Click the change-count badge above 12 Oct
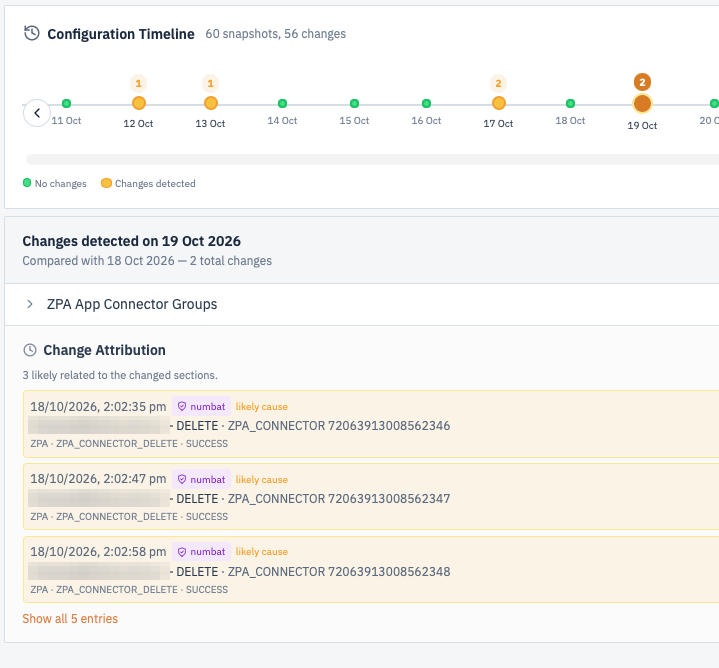The image size is (719, 668). [x=138, y=83]
